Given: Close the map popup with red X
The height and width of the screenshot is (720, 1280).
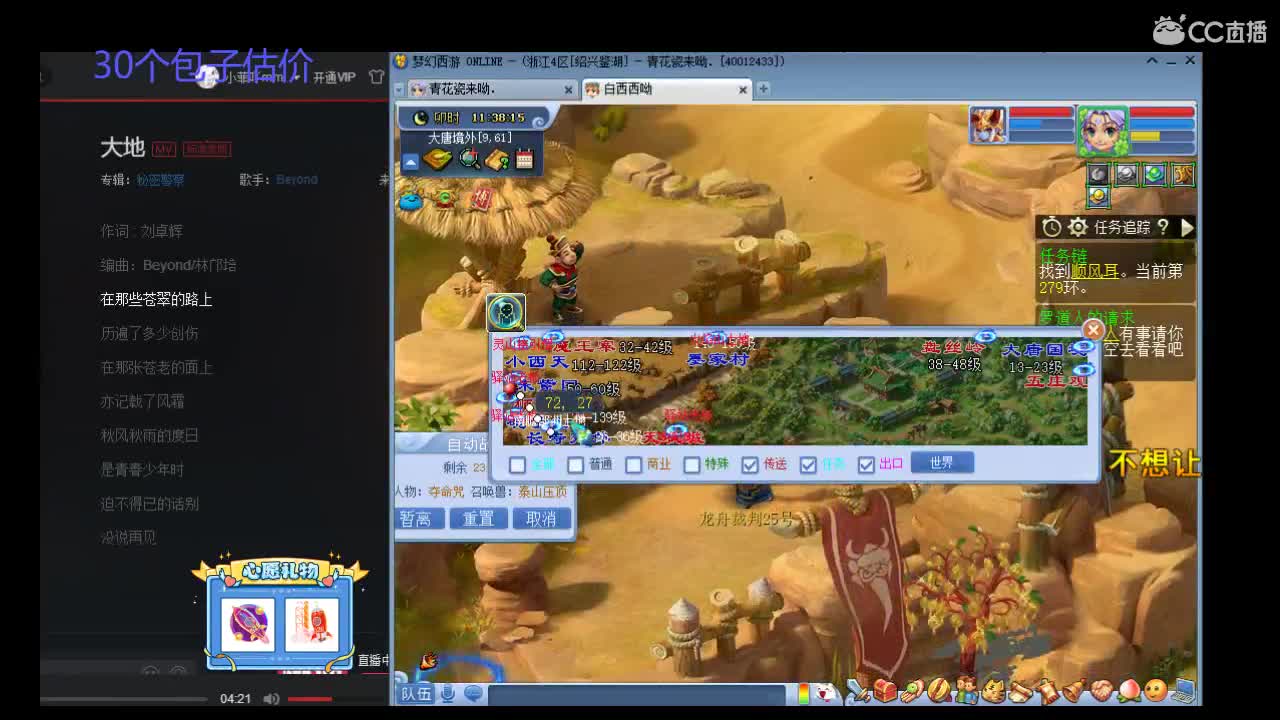Looking at the screenshot, I should [x=1093, y=329].
